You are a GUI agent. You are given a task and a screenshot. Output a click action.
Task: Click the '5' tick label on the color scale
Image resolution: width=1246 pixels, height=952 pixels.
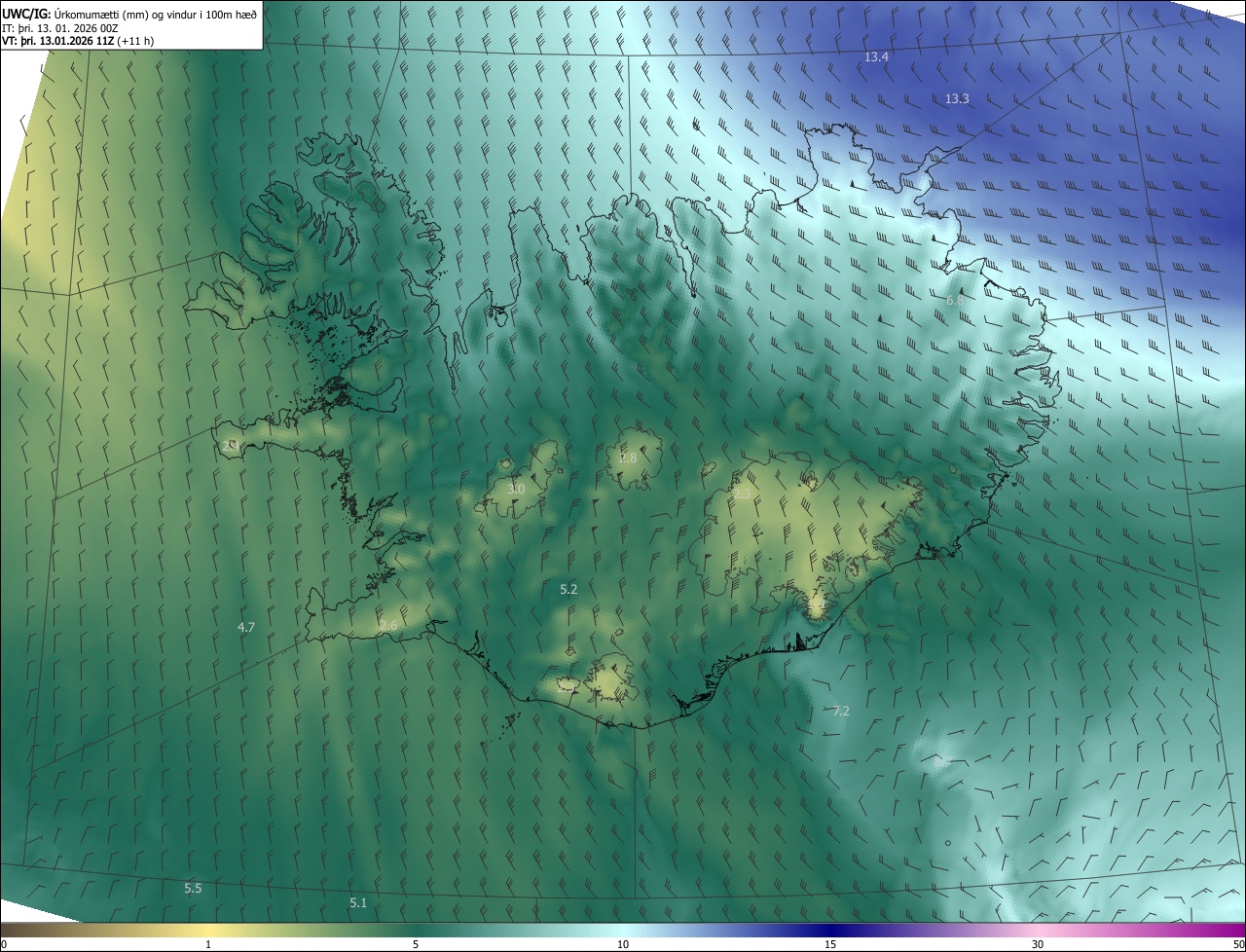(416, 944)
